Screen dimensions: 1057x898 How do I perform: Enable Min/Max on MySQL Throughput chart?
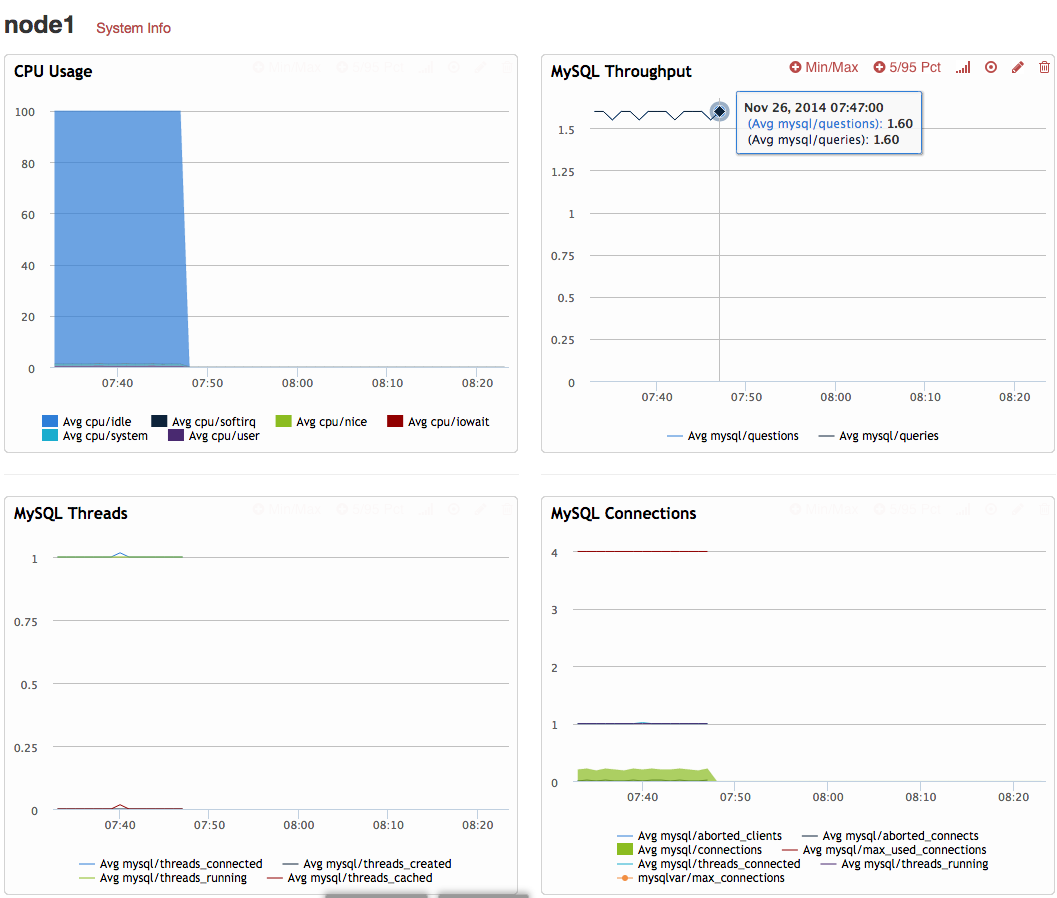tap(824, 67)
